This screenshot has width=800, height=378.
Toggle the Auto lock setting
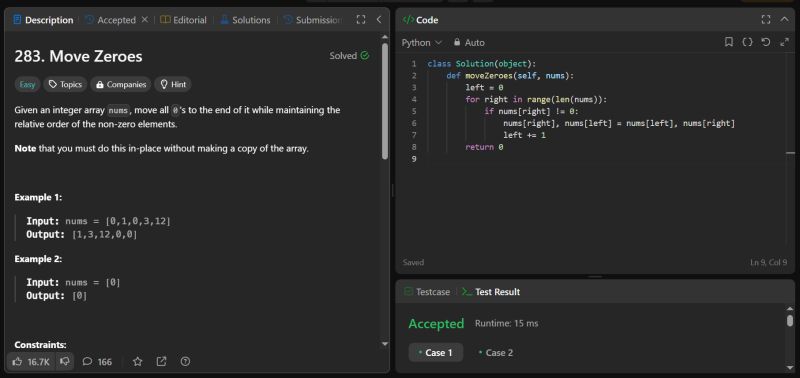click(469, 42)
